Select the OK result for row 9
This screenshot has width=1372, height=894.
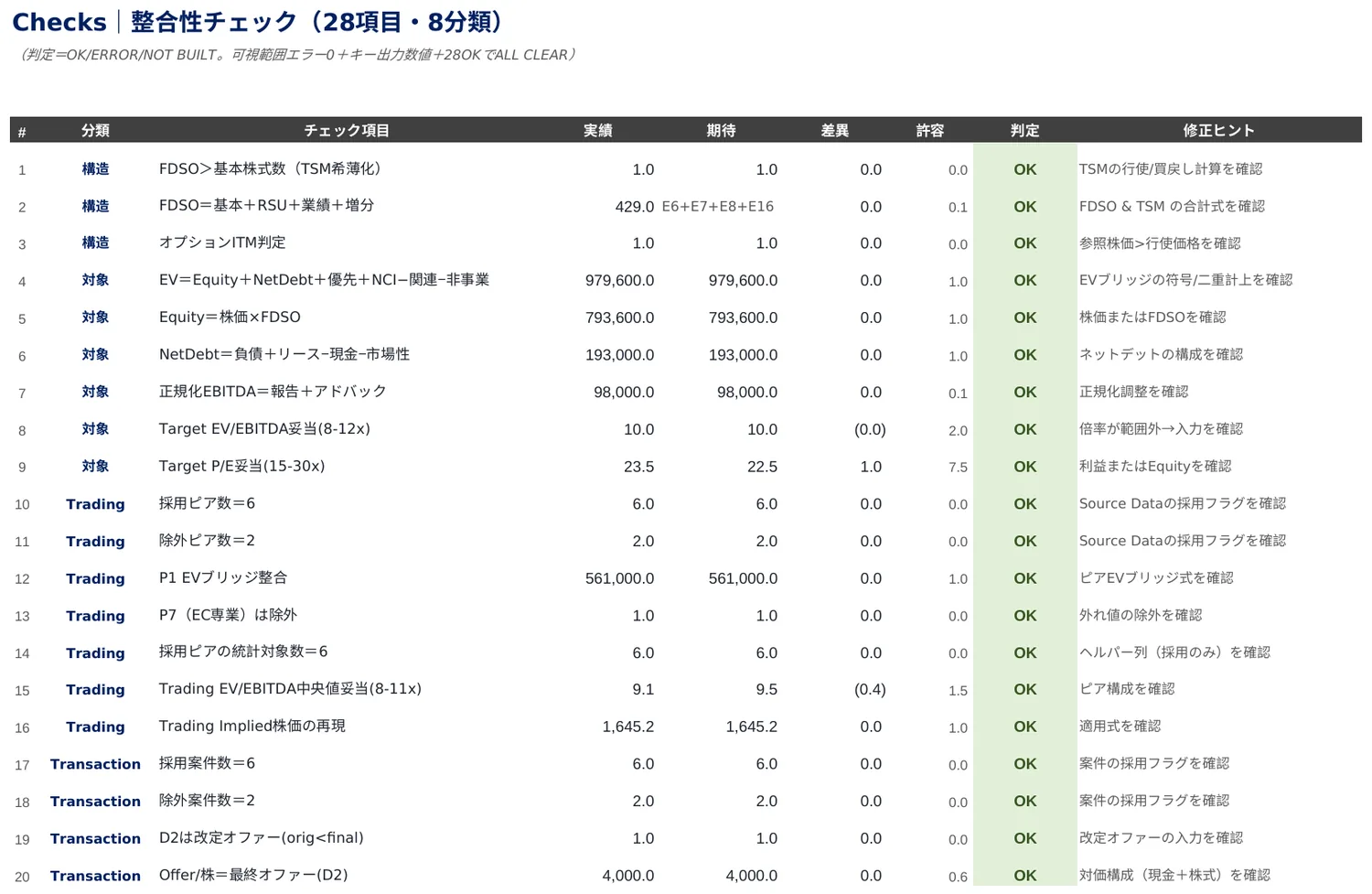tap(1024, 467)
